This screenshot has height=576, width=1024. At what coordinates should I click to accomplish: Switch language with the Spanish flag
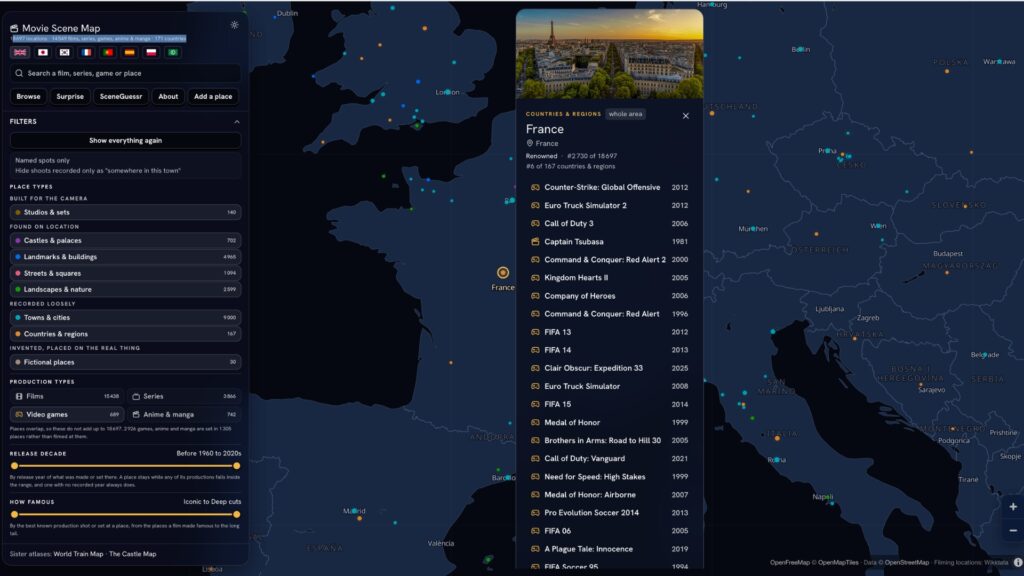[129, 52]
